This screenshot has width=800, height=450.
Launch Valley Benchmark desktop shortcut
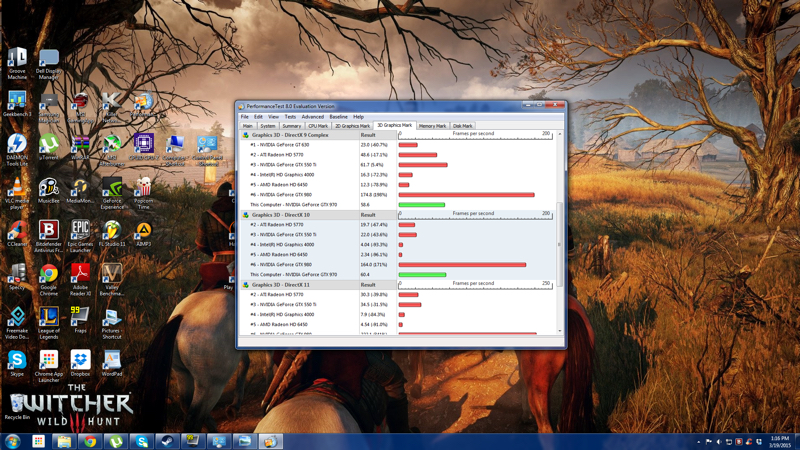click(x=112, y=280)
